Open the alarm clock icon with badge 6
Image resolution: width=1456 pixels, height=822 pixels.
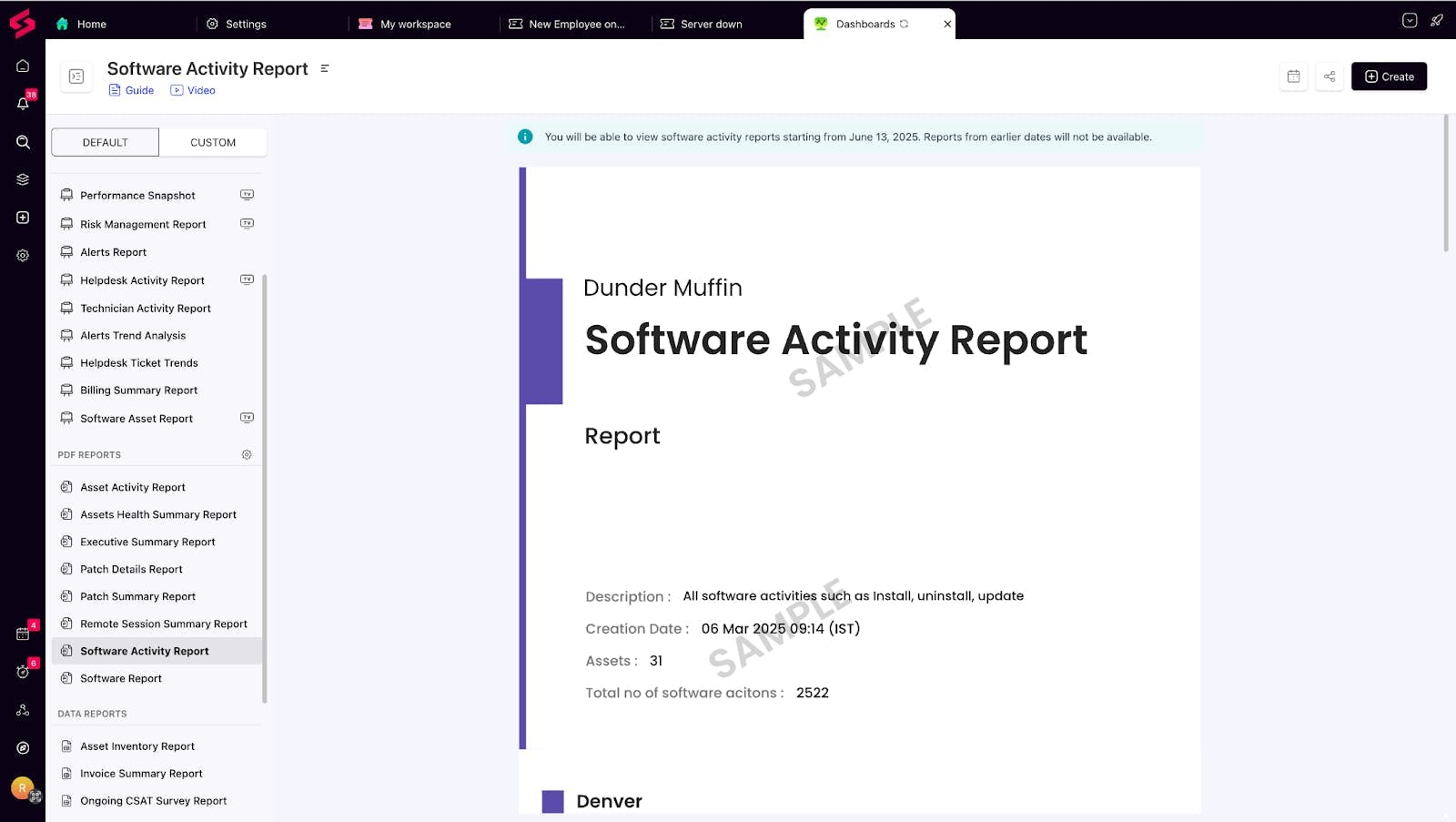point(23,672)
